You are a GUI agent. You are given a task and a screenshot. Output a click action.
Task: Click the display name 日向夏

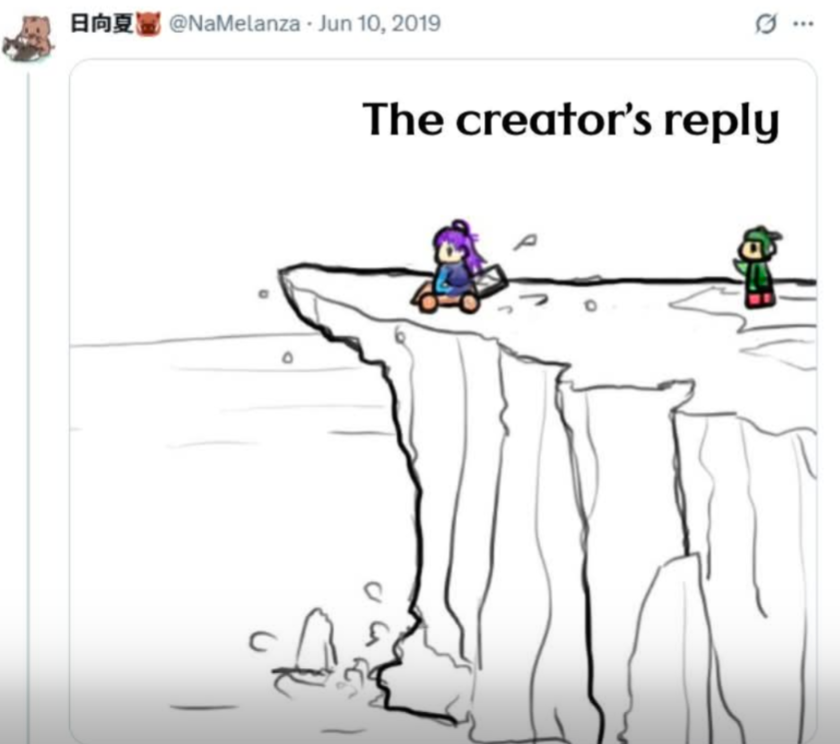pos(102,24)
